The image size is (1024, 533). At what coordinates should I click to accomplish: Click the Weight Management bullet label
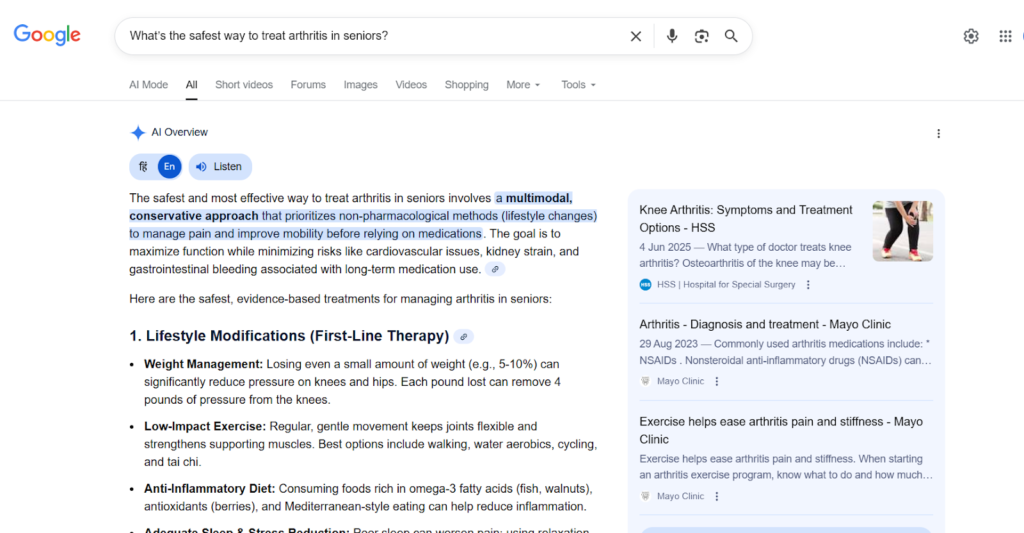click(203, 364)
